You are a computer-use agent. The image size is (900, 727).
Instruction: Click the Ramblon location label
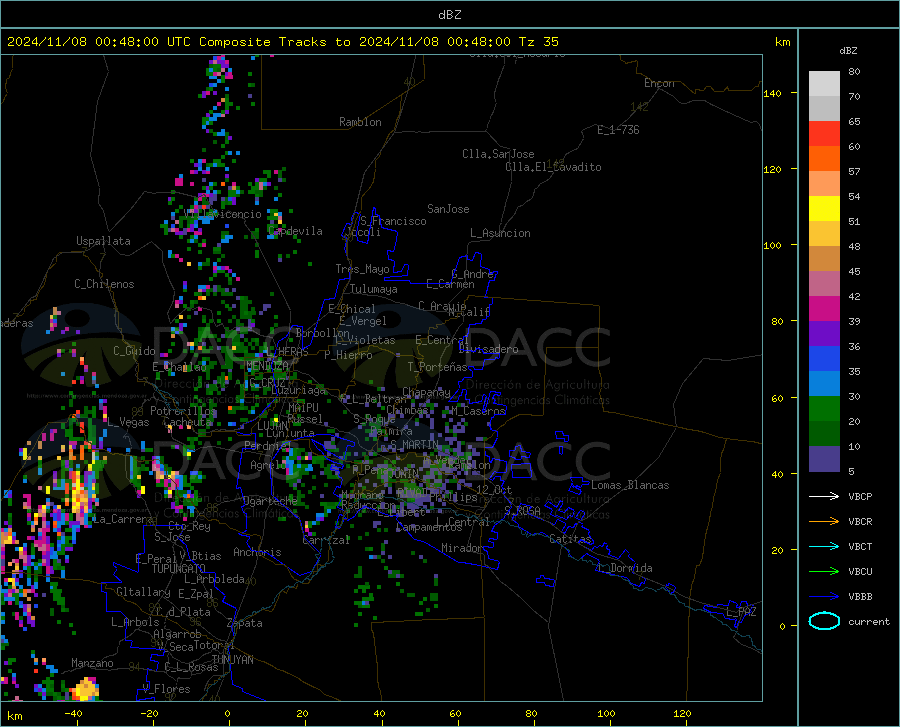click(x=360, y=122)
